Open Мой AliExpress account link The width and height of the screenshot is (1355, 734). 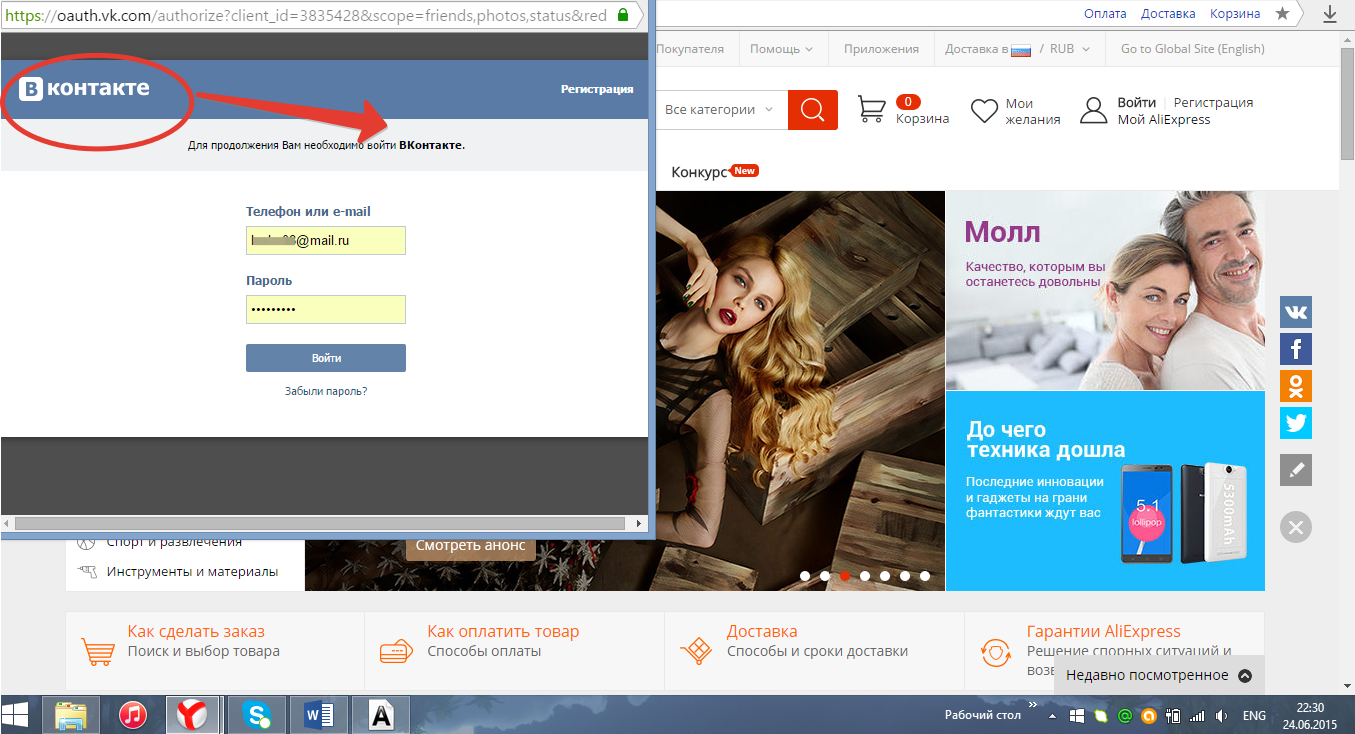click(x=1164, y=120)
